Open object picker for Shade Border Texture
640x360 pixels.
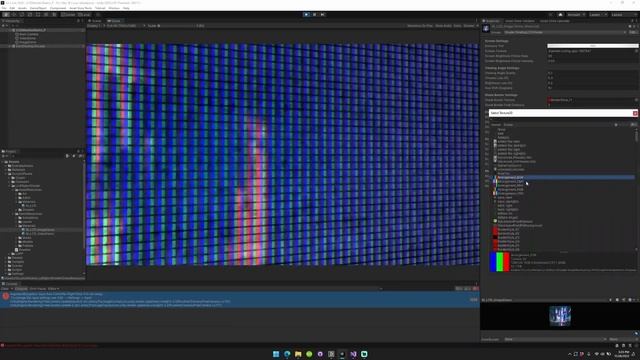(x=636, y=100)
